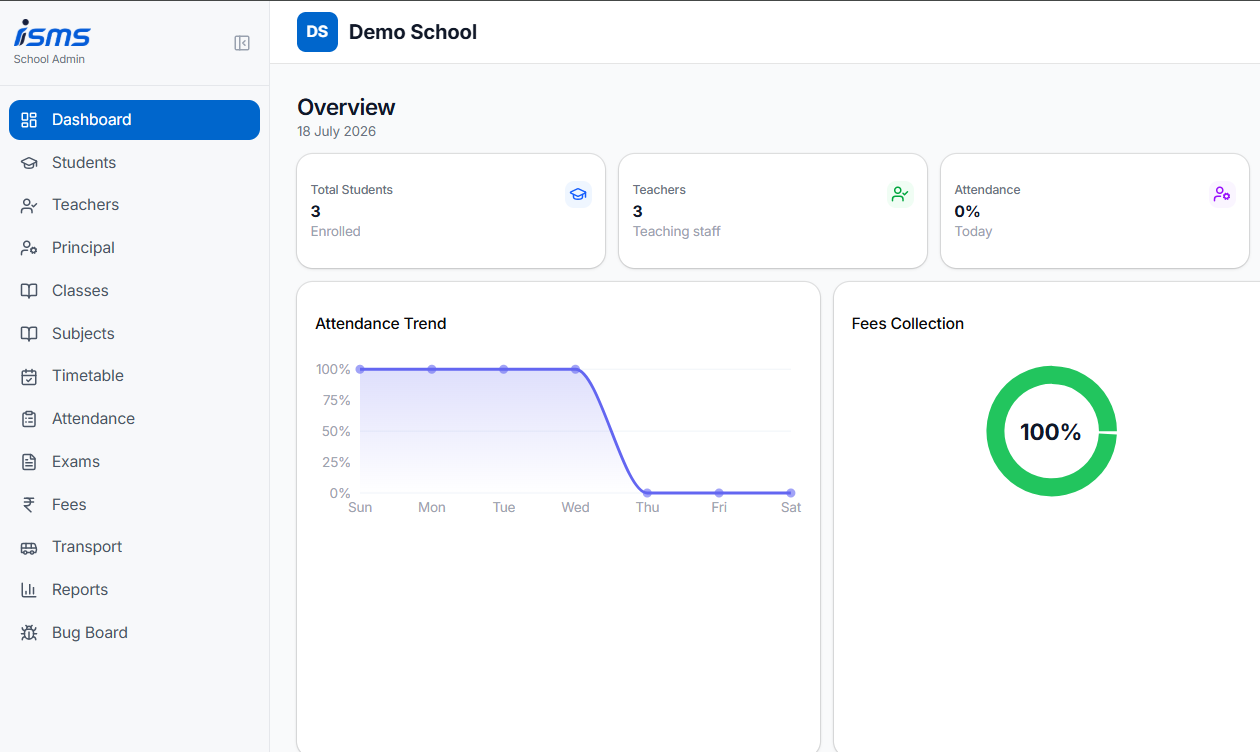Click the Principal user-gear icon
1260x752 pixels.
pyautogui.click(x=29, y=248)
